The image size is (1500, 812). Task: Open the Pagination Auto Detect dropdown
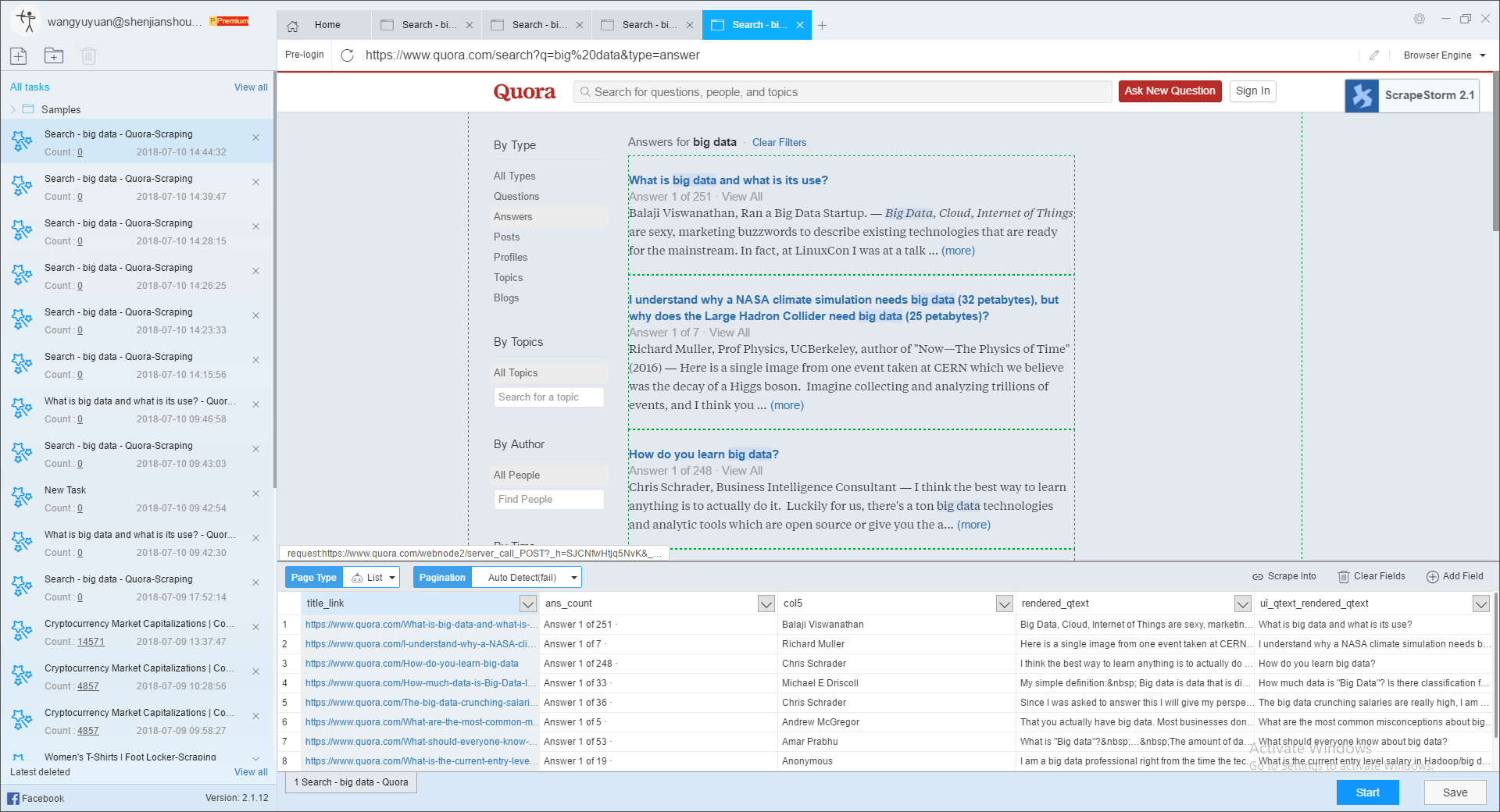click(x=527, y=578)
